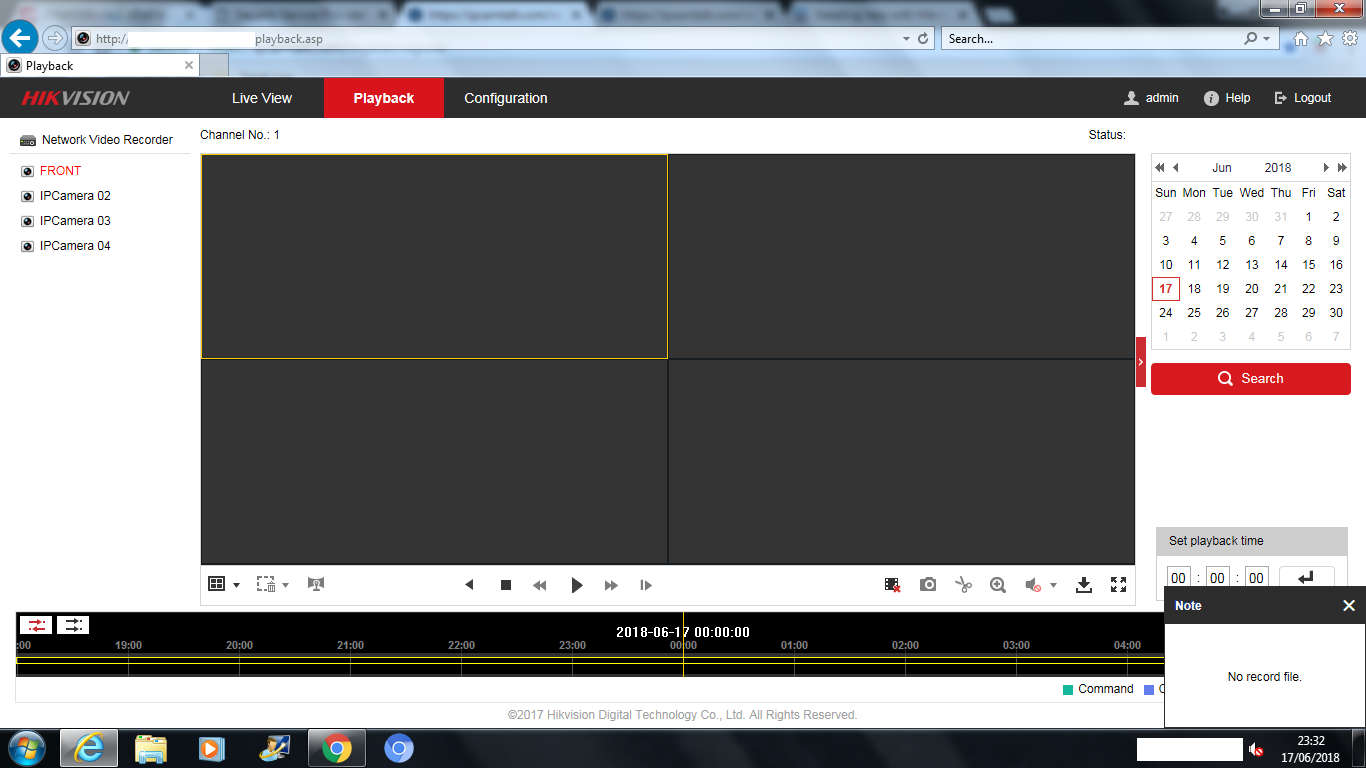The width and height of the screenshot is (1366, 768).
Task: Enable digital zoom magnifier icon
Action: (x=997, y=585)
